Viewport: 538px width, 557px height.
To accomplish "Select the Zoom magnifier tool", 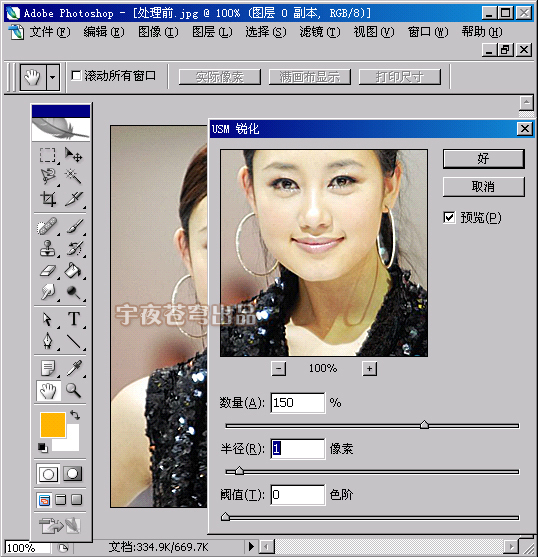I will (74, 390).
